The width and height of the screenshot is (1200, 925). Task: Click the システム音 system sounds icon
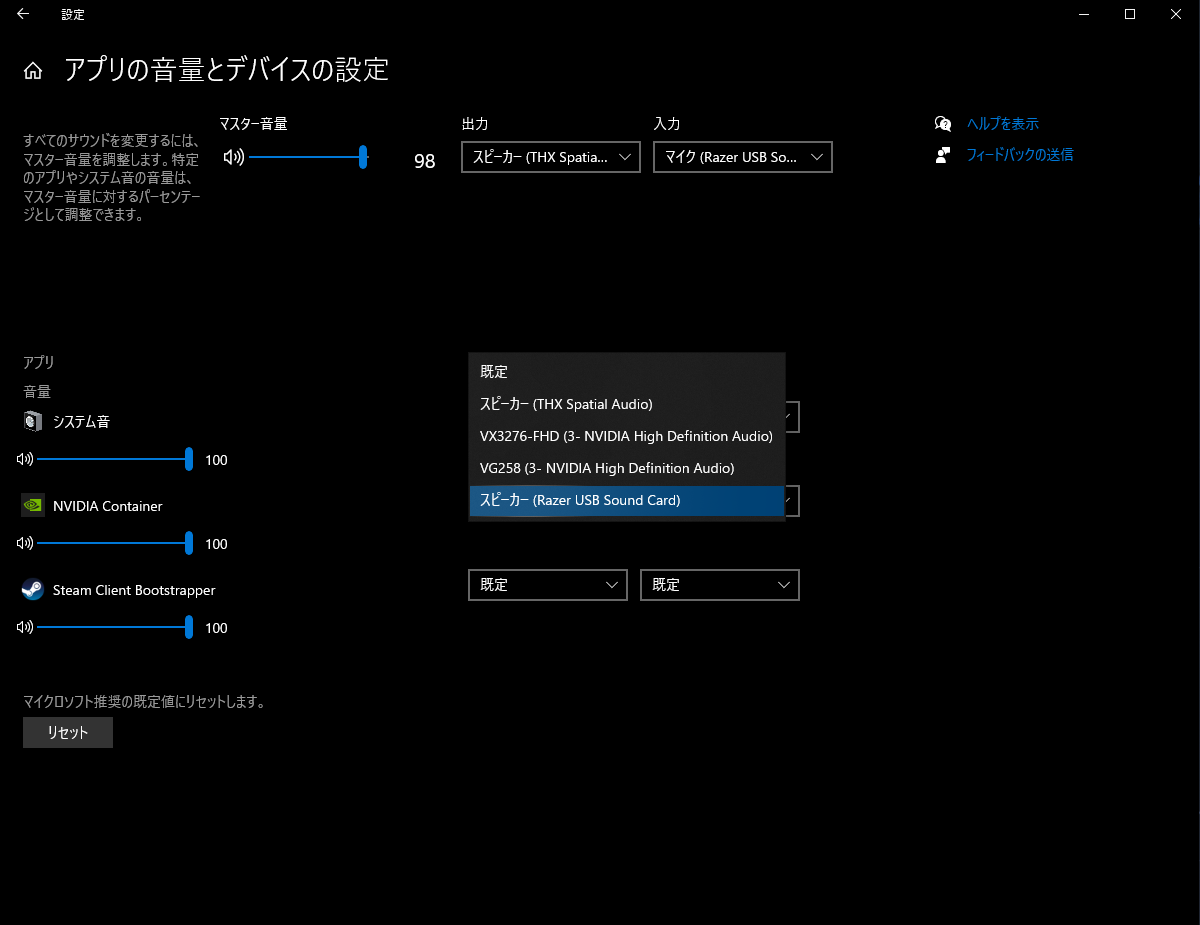pos(33,421)
